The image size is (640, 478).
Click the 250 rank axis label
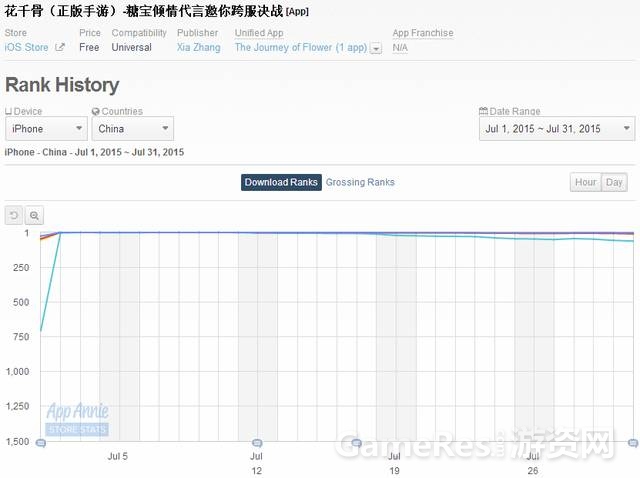pyautogui.click(x=21, y=268)
